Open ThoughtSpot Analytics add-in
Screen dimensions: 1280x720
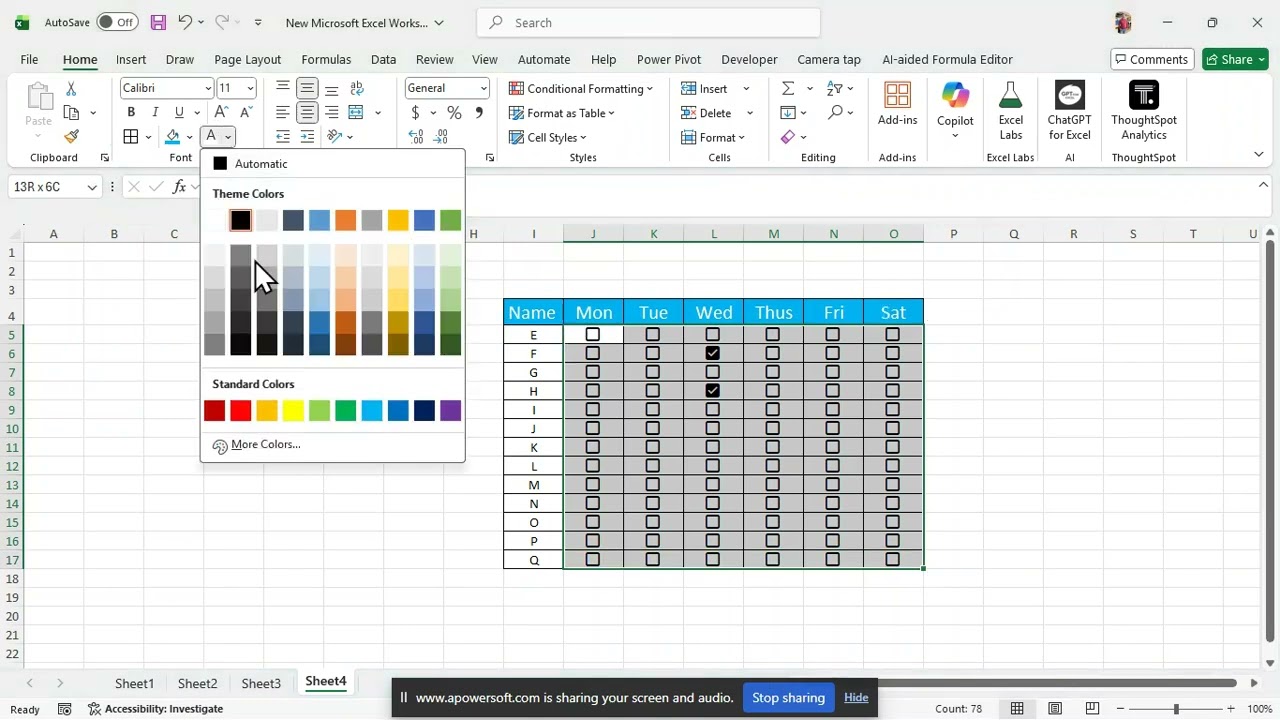(x=1144, y=110)
